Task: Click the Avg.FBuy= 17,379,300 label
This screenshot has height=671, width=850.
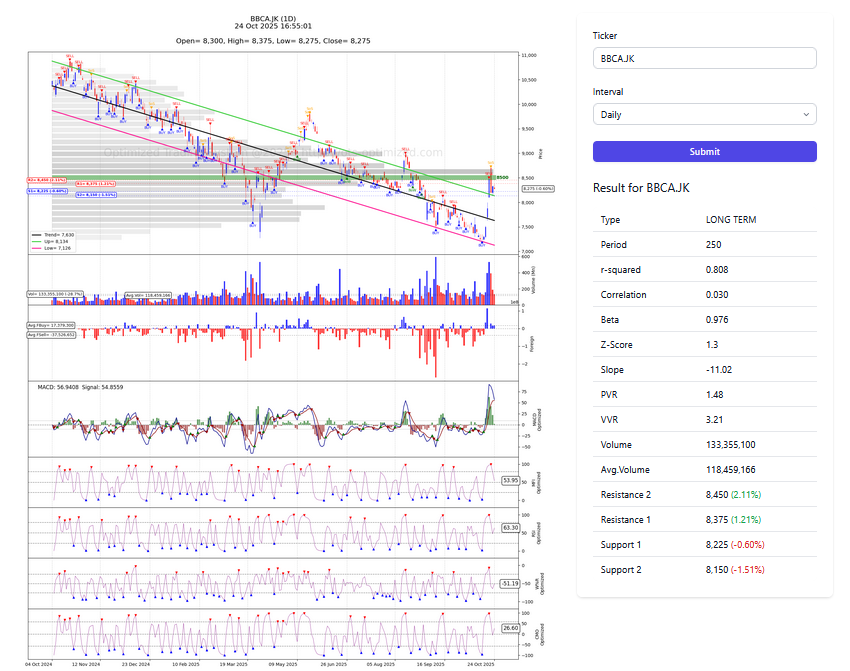Action: pos(51,325)
